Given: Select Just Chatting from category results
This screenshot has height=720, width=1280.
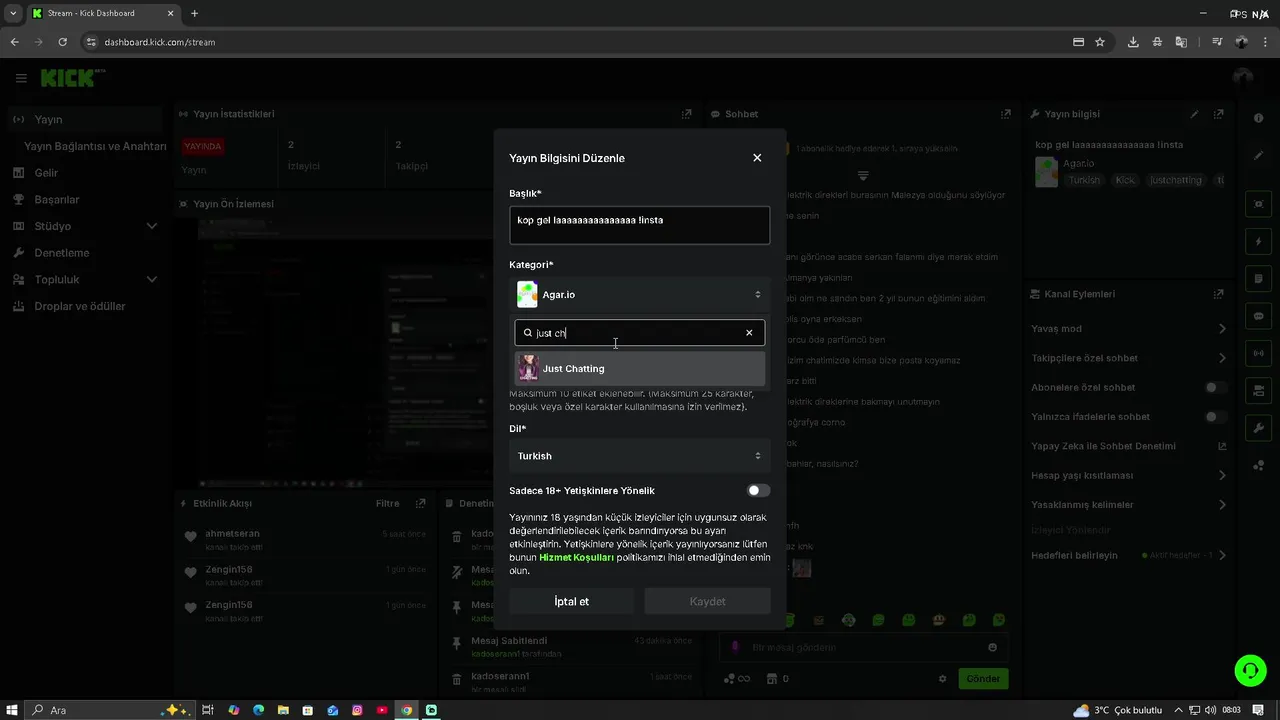Looking at the screenshot, I should 640,368.
